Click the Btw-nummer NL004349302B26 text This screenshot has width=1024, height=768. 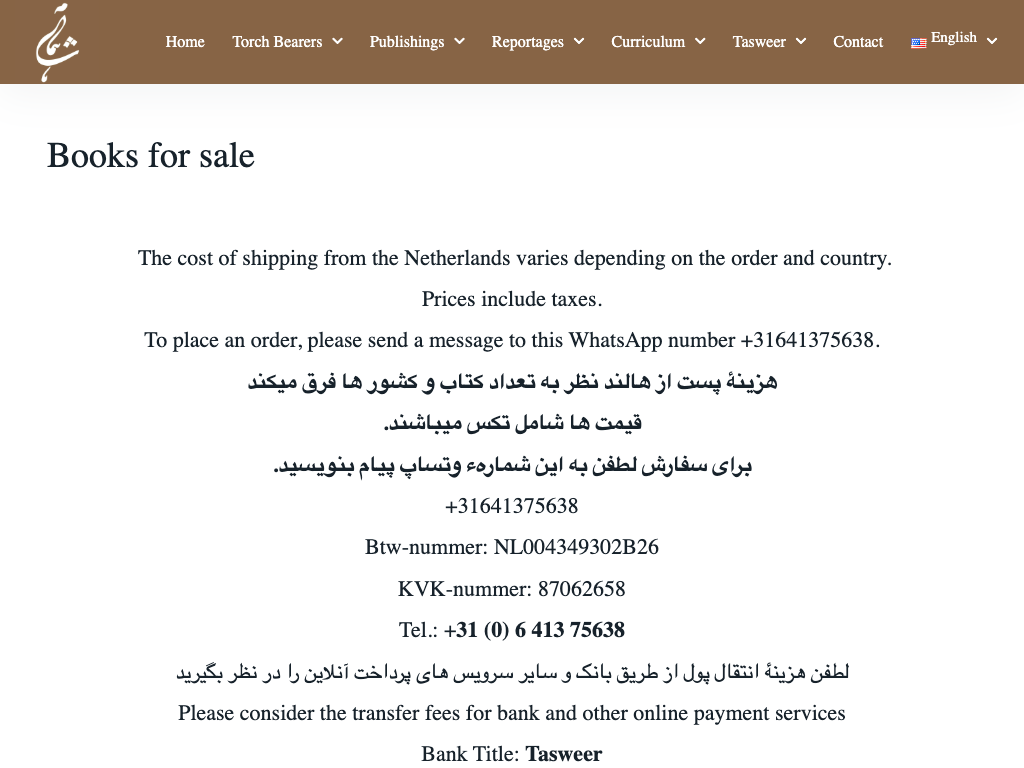(512, 547)
